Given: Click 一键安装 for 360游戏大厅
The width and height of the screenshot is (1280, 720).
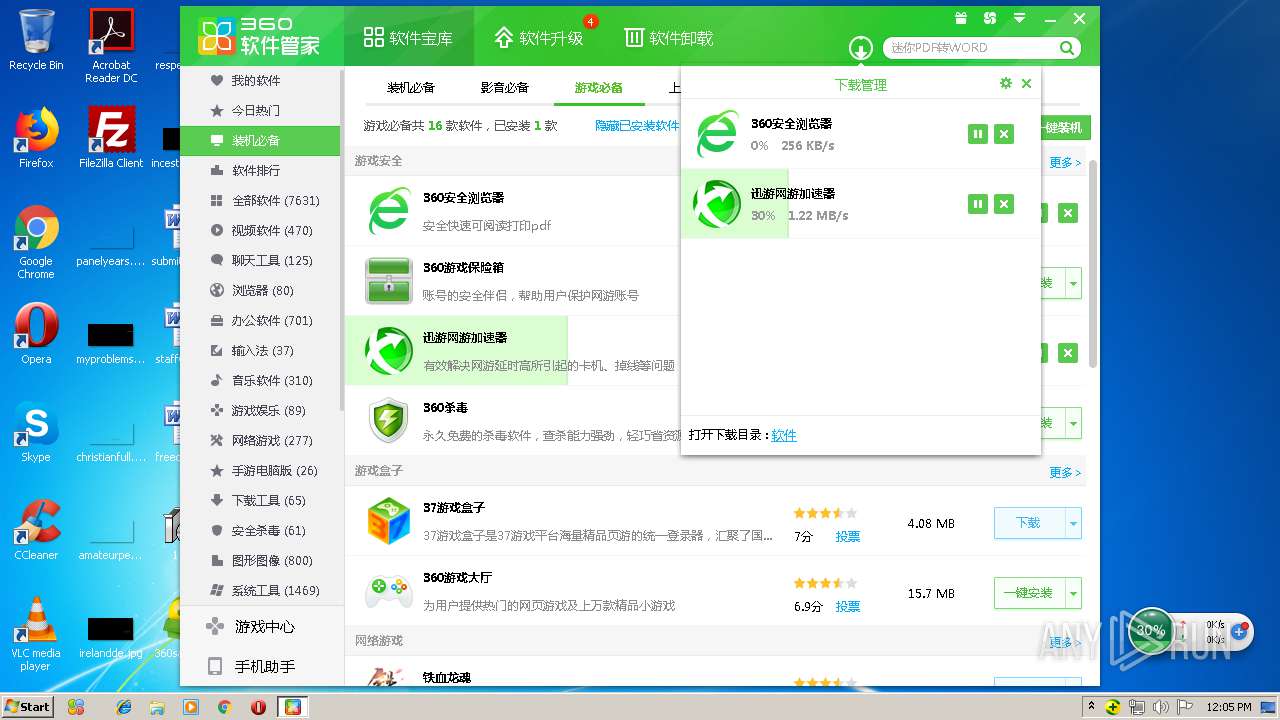Looking at the screenshot, I should (x=1028, y=593).
